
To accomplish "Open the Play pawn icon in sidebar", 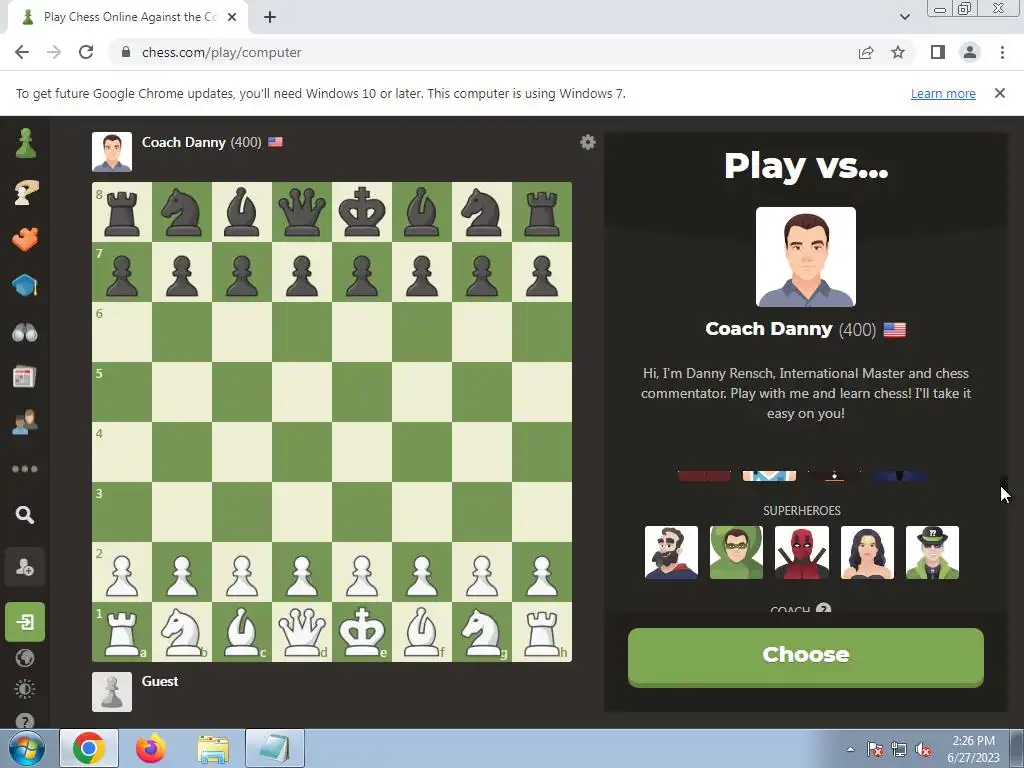I will coord(25,143).
